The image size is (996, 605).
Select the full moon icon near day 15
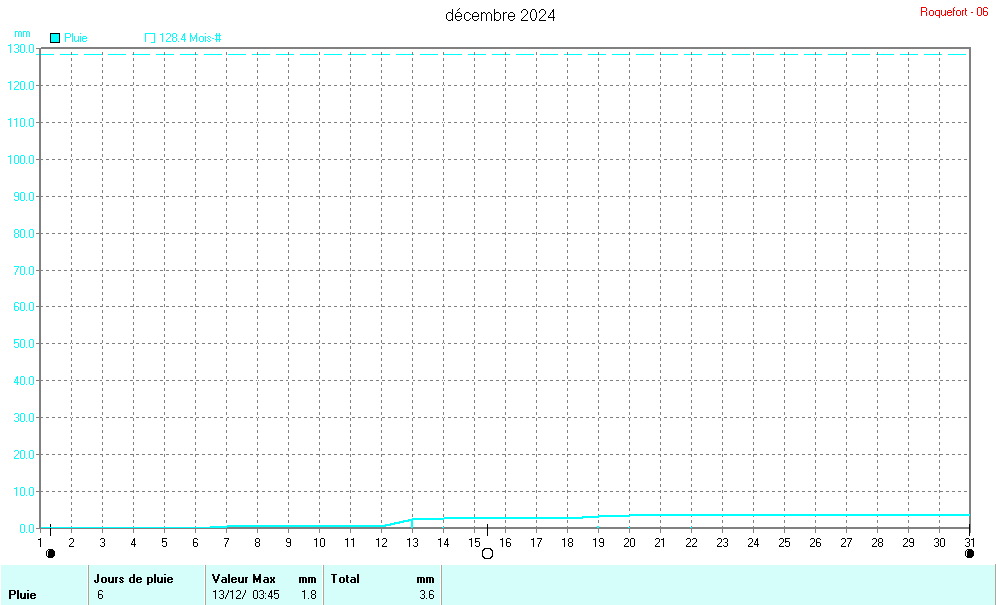[x=487, y=554]
